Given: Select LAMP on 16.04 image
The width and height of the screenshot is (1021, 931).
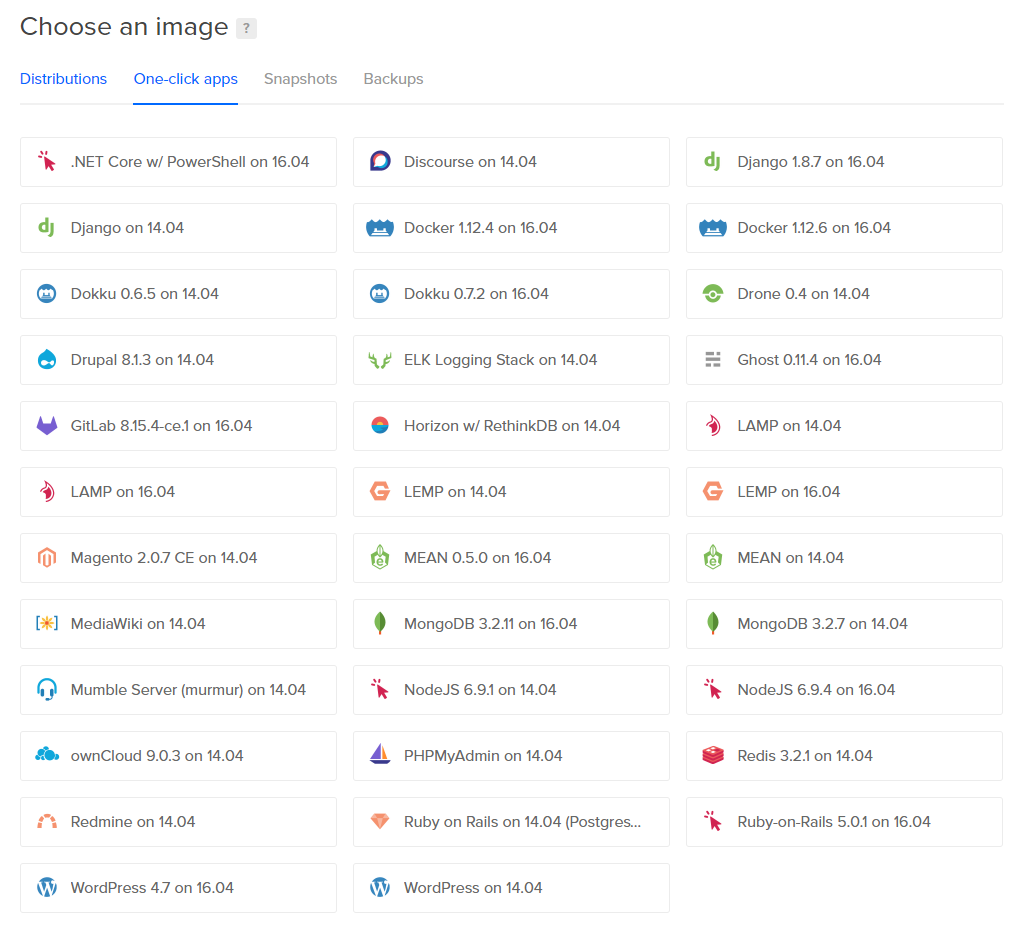Looking at the screenshot, I should coord(178,492).
